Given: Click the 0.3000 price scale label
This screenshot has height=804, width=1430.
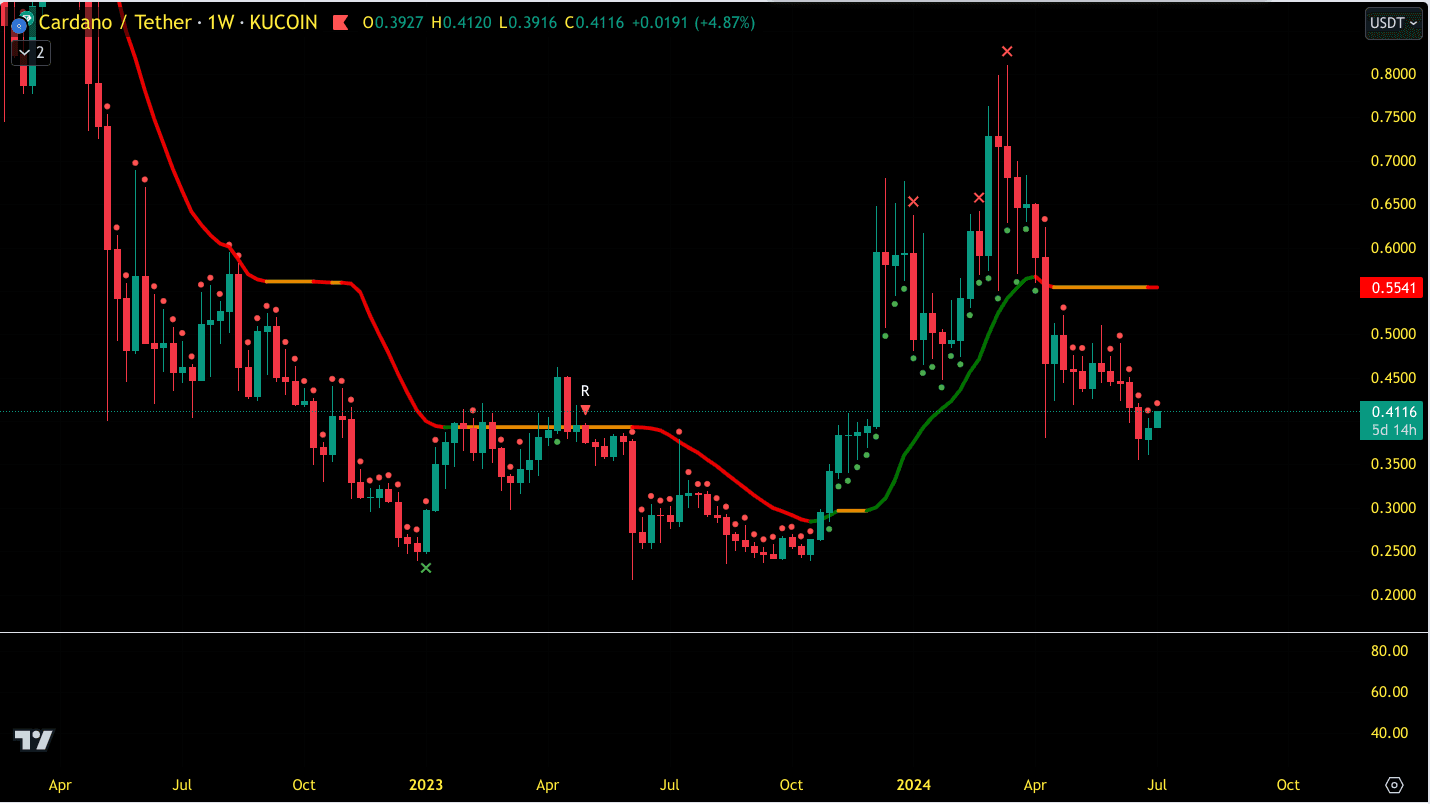Looking at the screenshot, I should coord(1393,508).
